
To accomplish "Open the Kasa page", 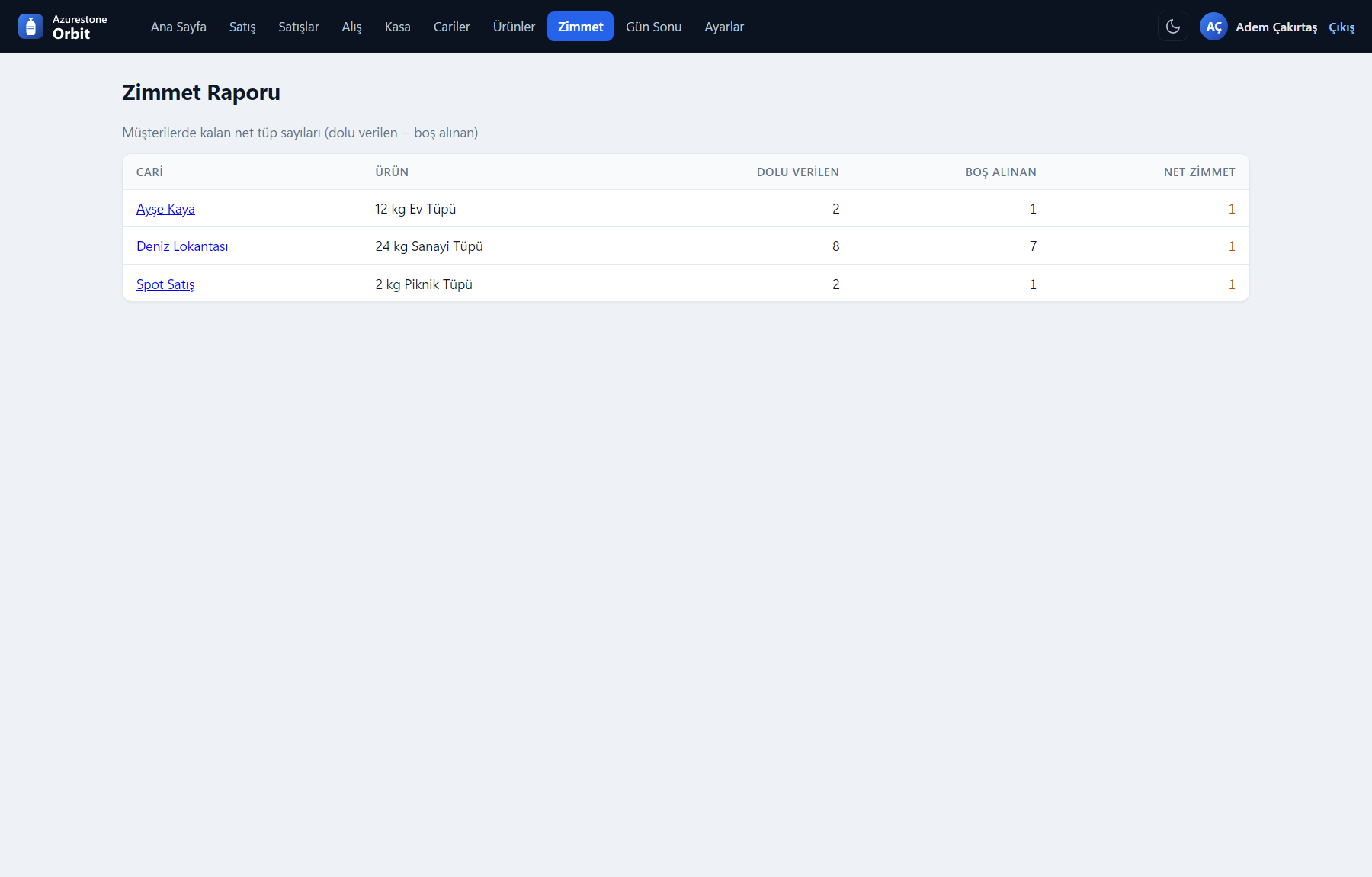I will 398,27.
